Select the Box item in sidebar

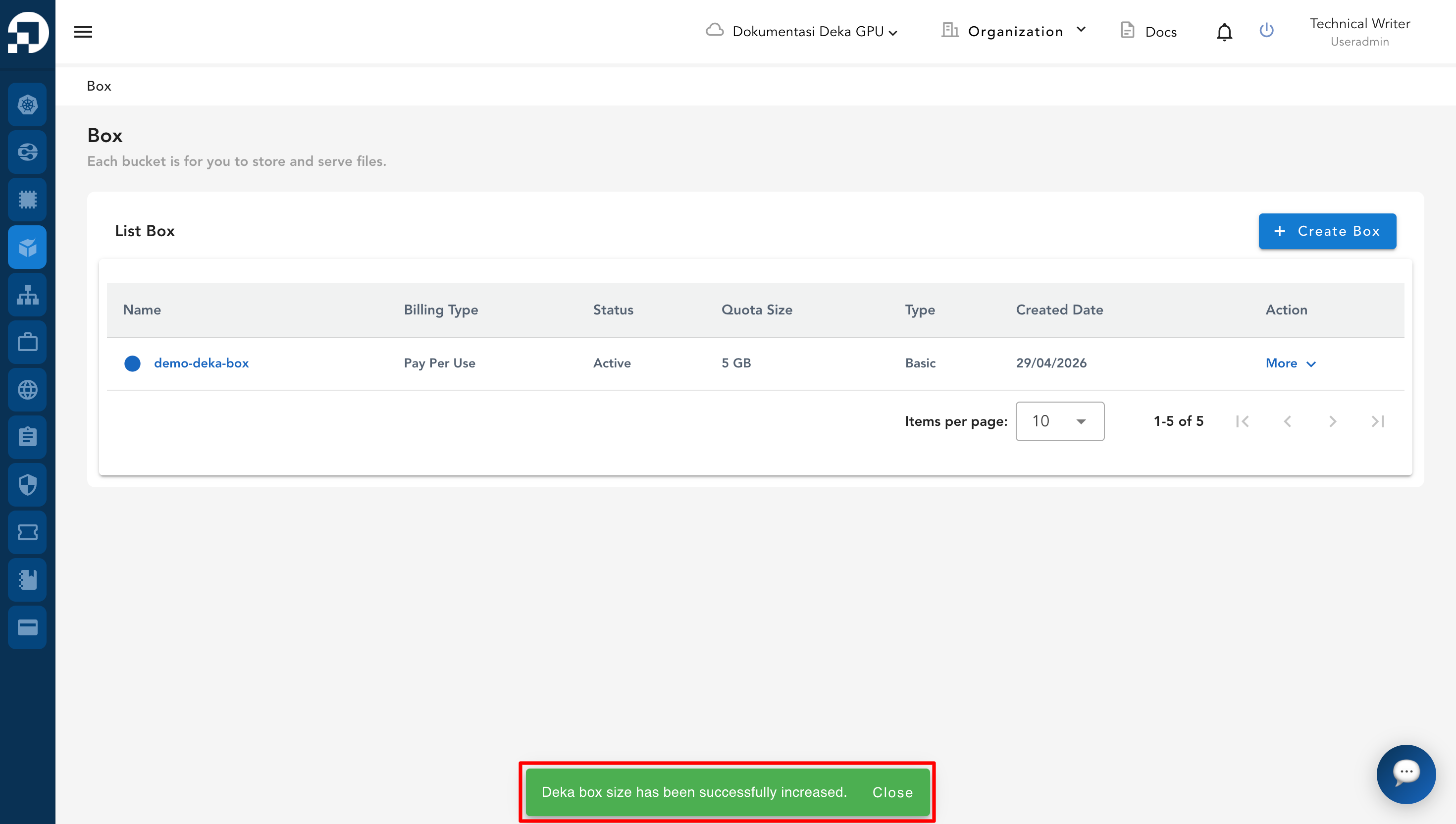(x=27, y=247)
